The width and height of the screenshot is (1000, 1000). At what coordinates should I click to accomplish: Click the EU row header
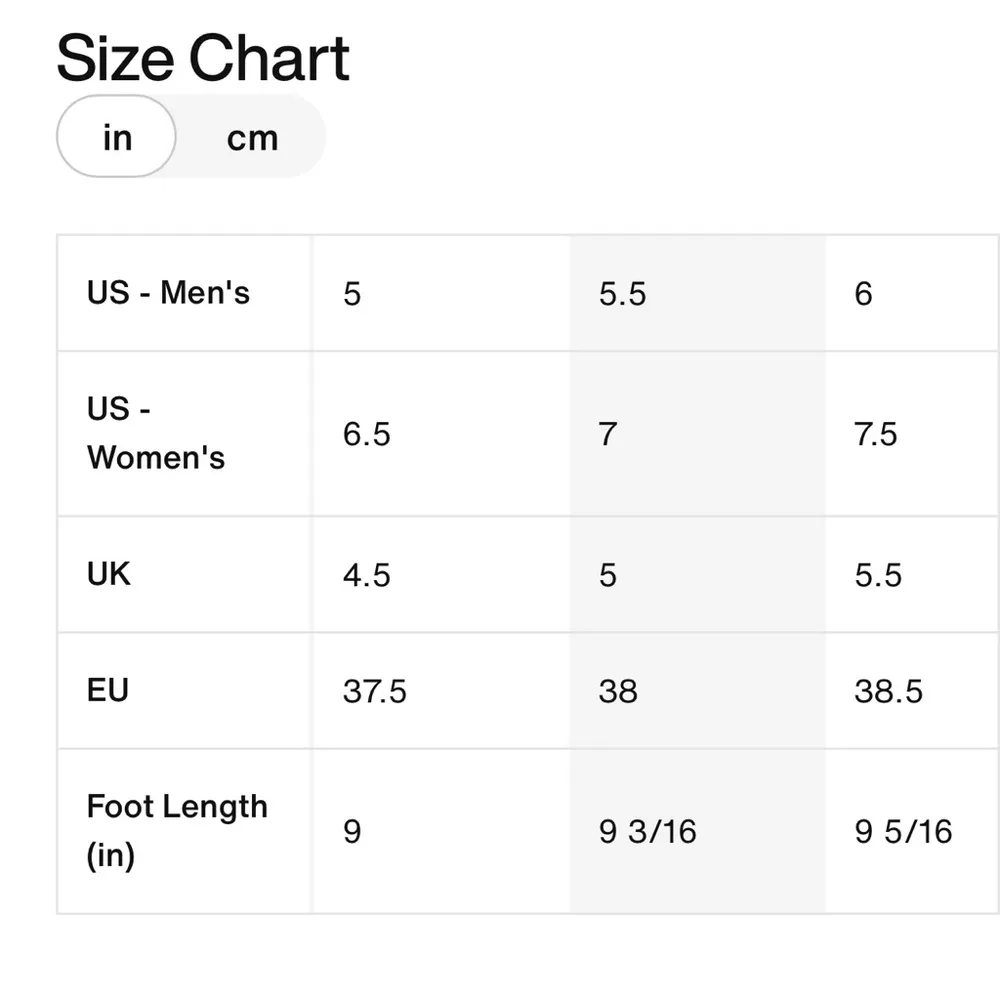pos(108,690)
